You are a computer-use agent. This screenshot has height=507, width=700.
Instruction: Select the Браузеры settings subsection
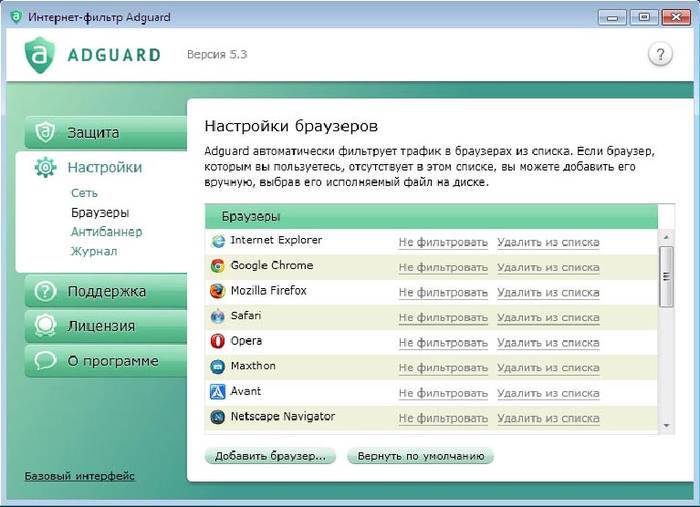click(100, 212)
